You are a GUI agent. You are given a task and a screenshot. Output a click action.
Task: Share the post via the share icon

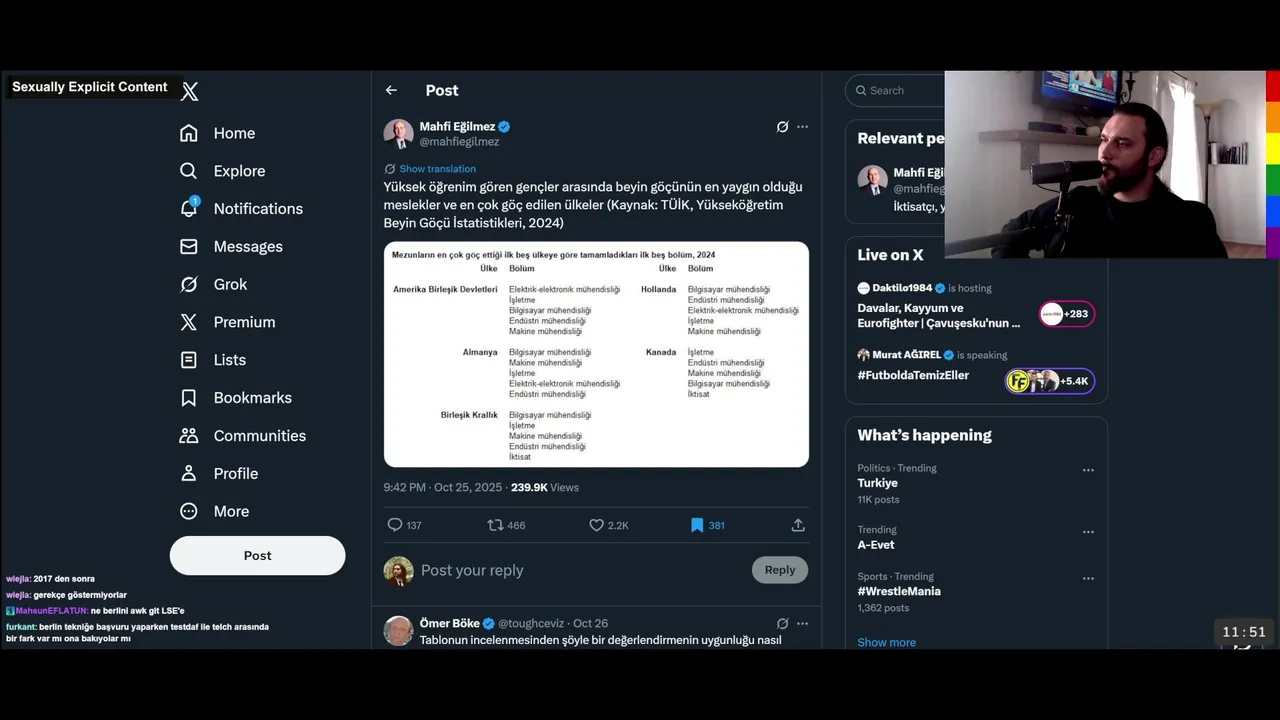click(x=798, y=525)
